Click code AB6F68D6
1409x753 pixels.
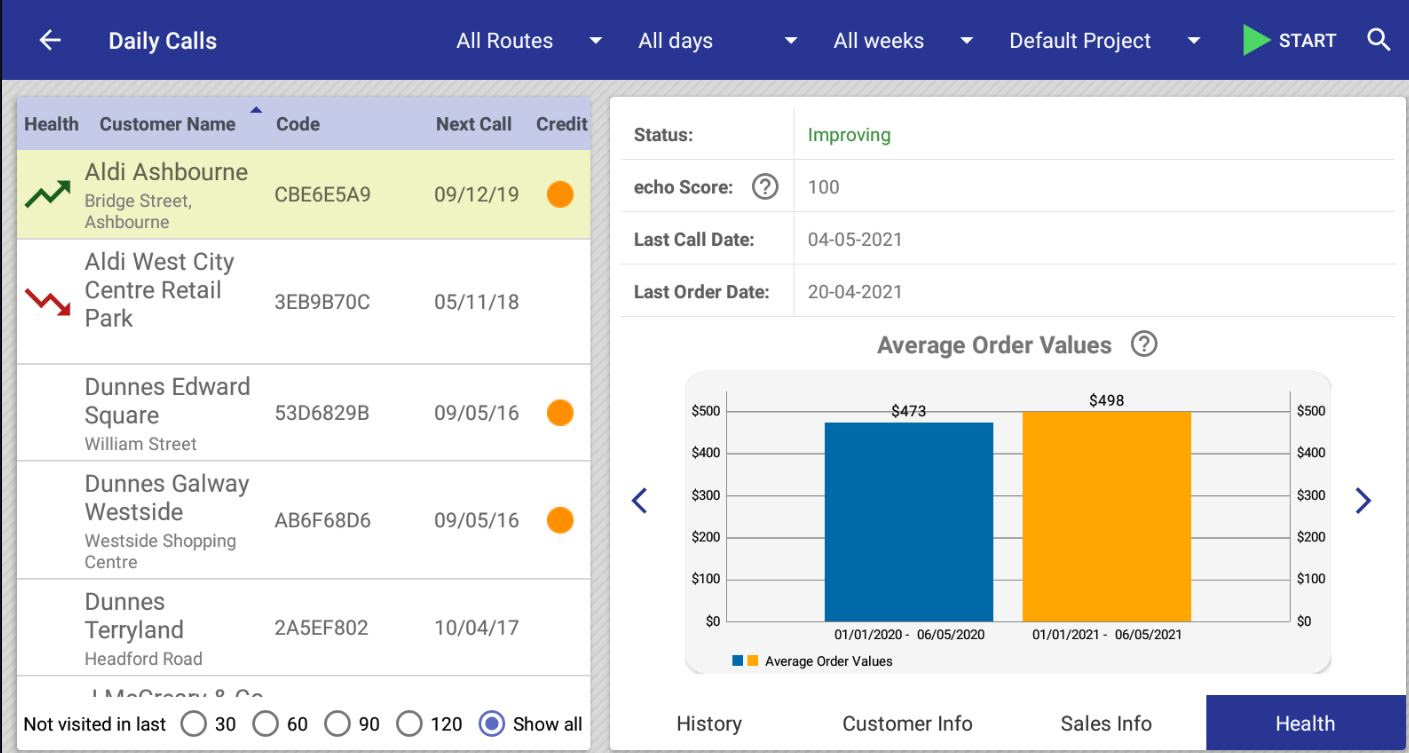point(322,520)
